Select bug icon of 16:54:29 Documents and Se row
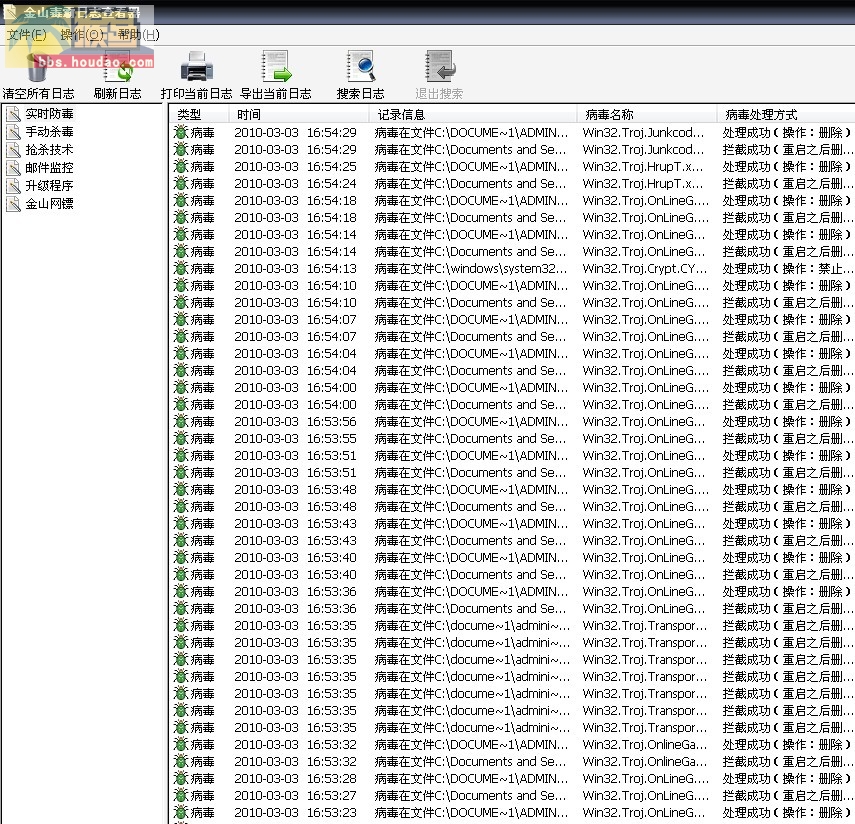The width and height of the screenshot is (855, 824). (181, 149)
